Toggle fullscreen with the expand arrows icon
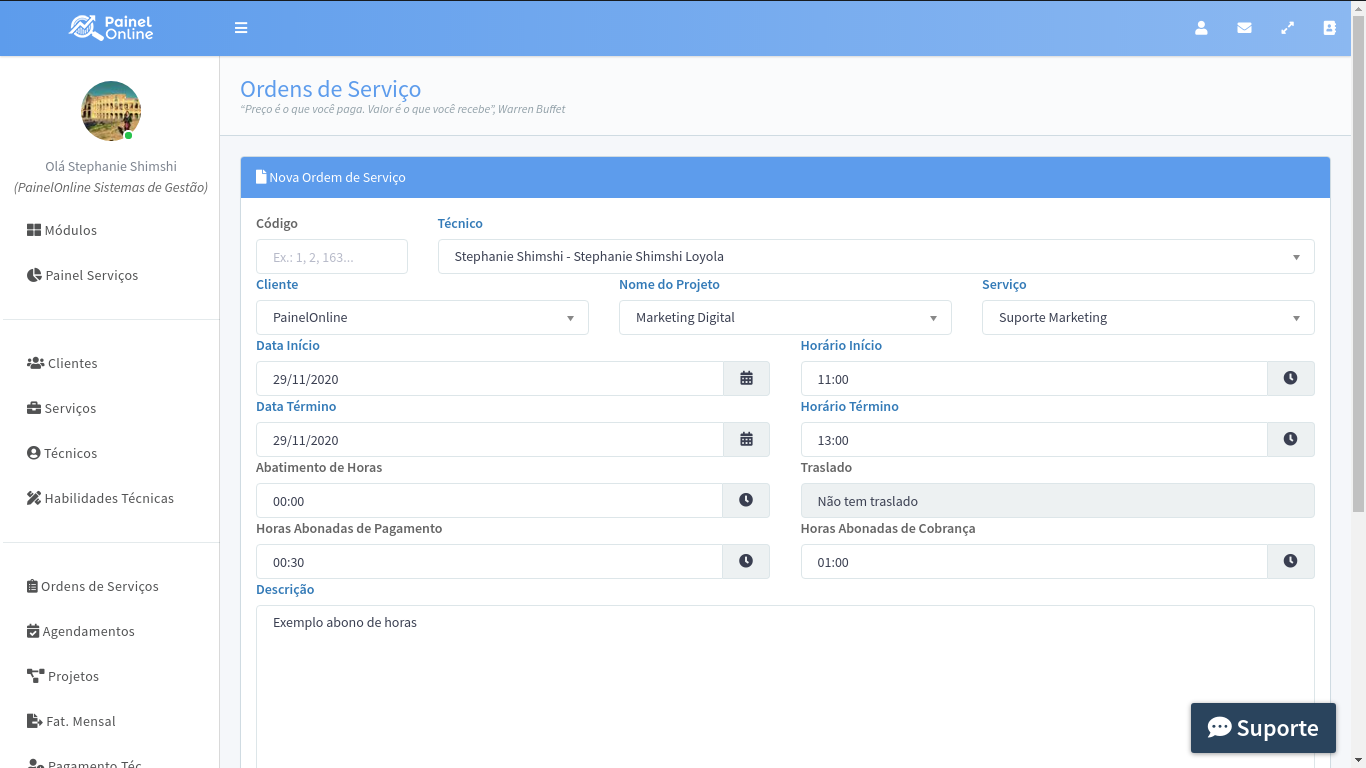Image resolution: width=1366 pixels, height=768 pixels. pyautogui.click(x=1287, y=28)
